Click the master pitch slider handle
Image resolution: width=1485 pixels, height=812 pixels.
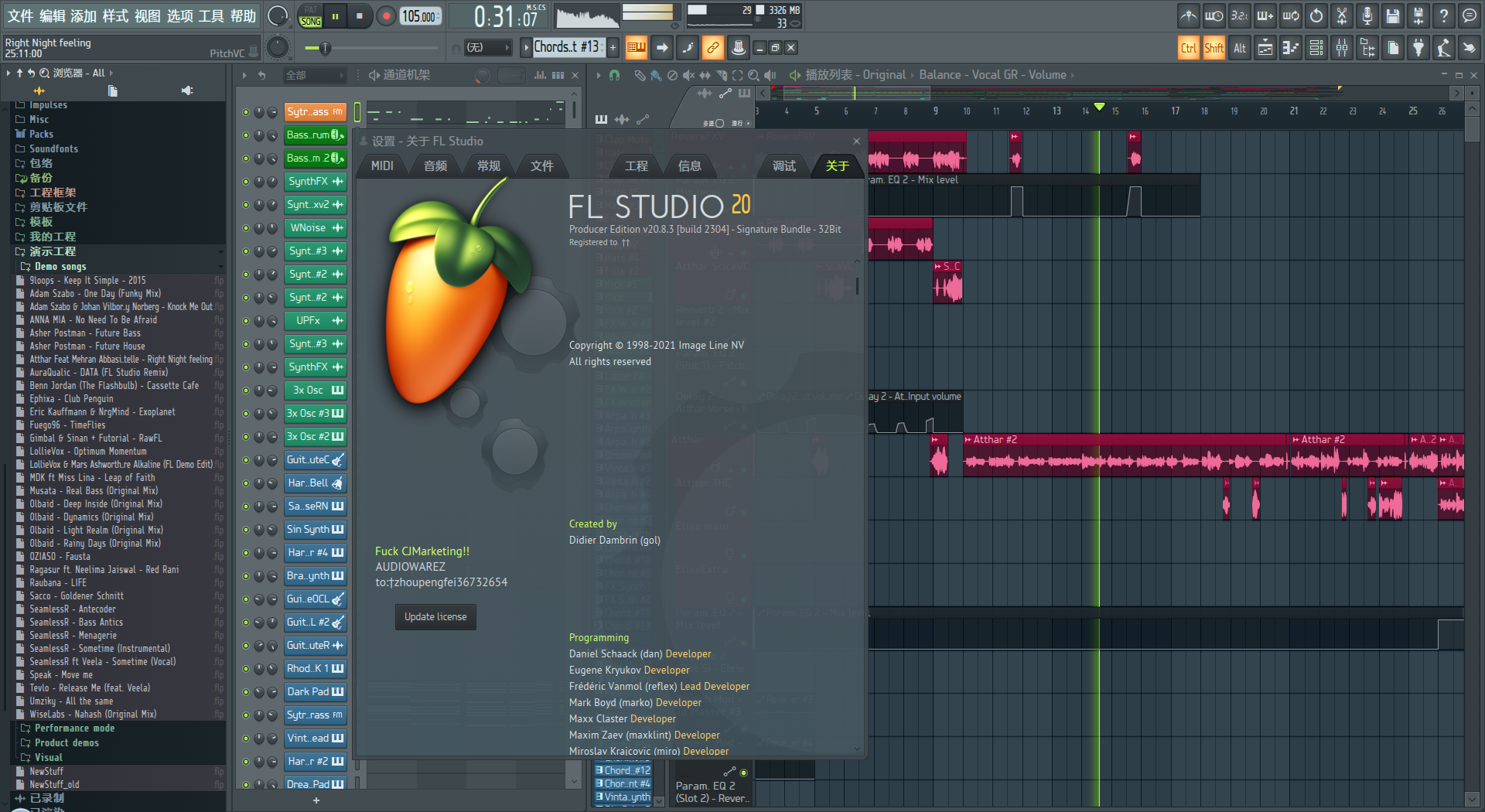point(325,48)
